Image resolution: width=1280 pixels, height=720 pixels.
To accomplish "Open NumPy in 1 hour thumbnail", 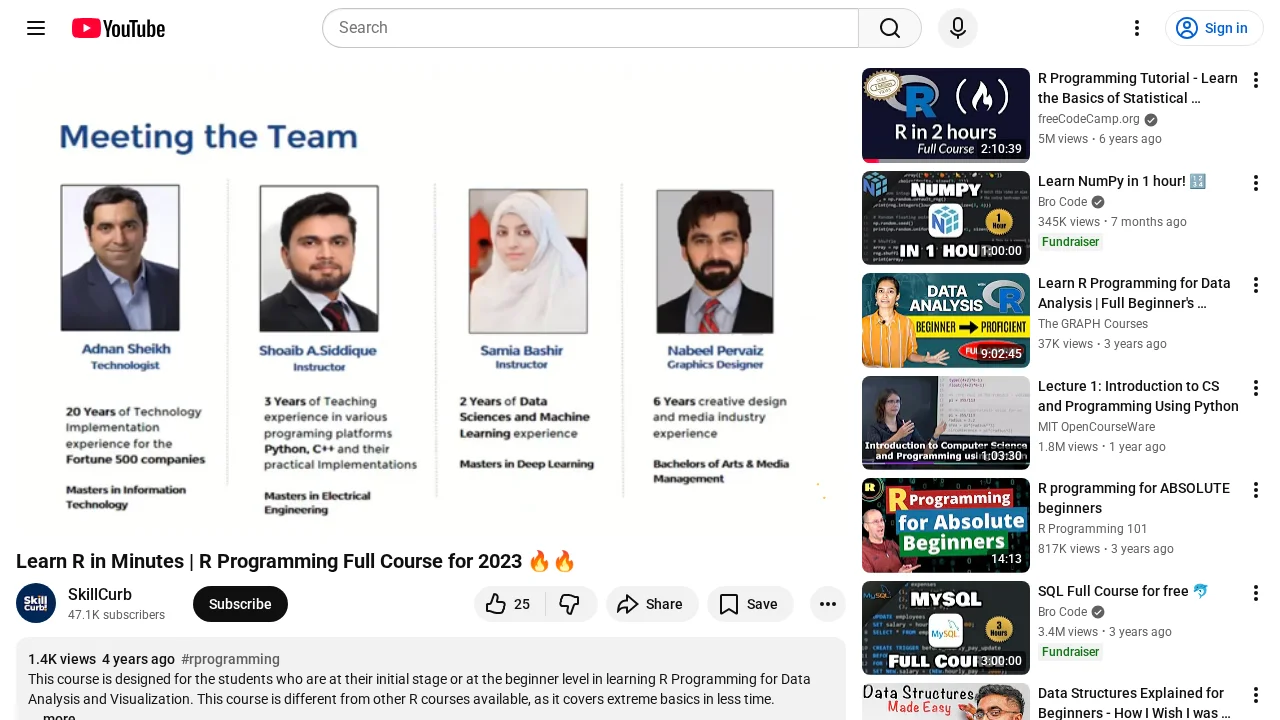I will coord(946,218).
